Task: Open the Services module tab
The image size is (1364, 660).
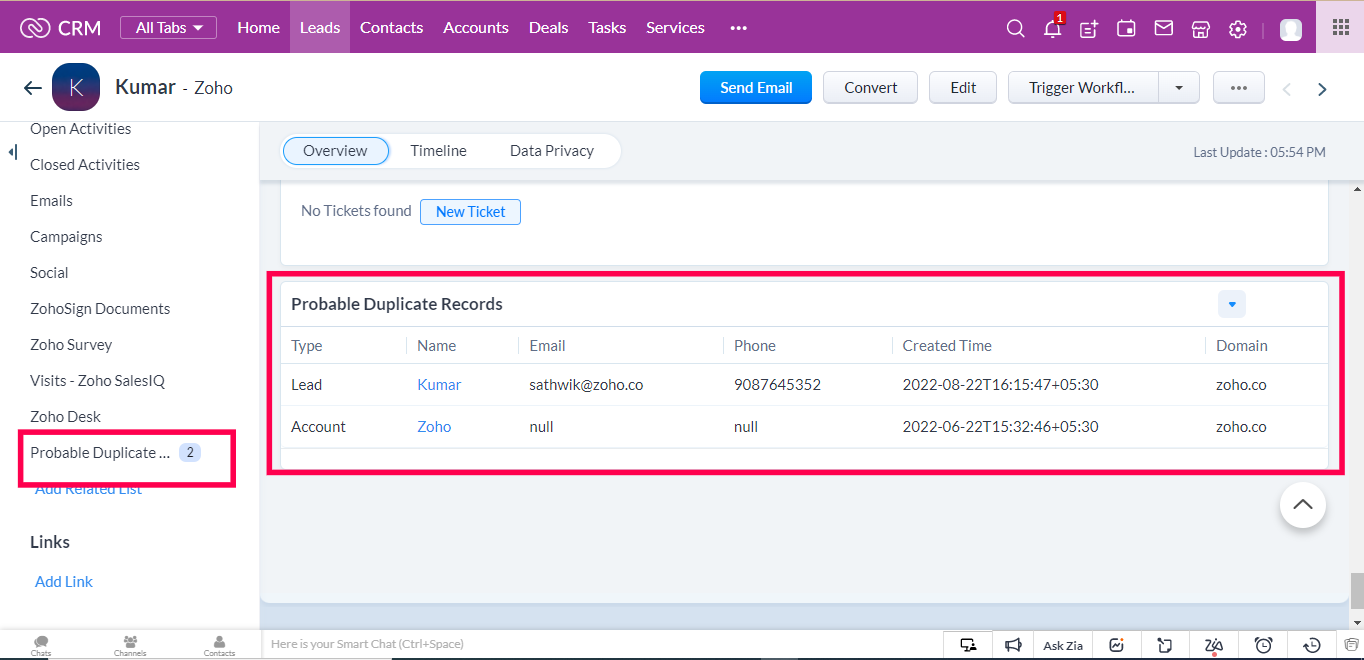Action: (x=675, y=28)
